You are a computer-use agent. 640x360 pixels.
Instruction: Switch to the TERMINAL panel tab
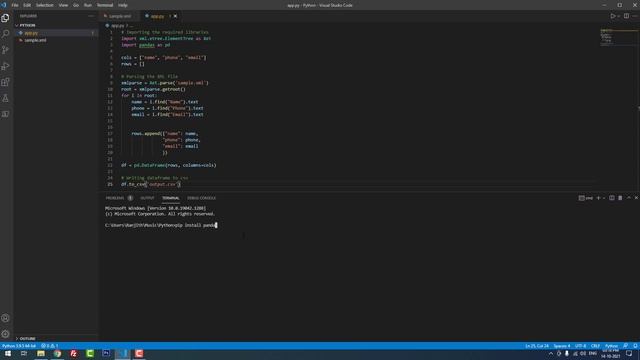pos(171,198)
